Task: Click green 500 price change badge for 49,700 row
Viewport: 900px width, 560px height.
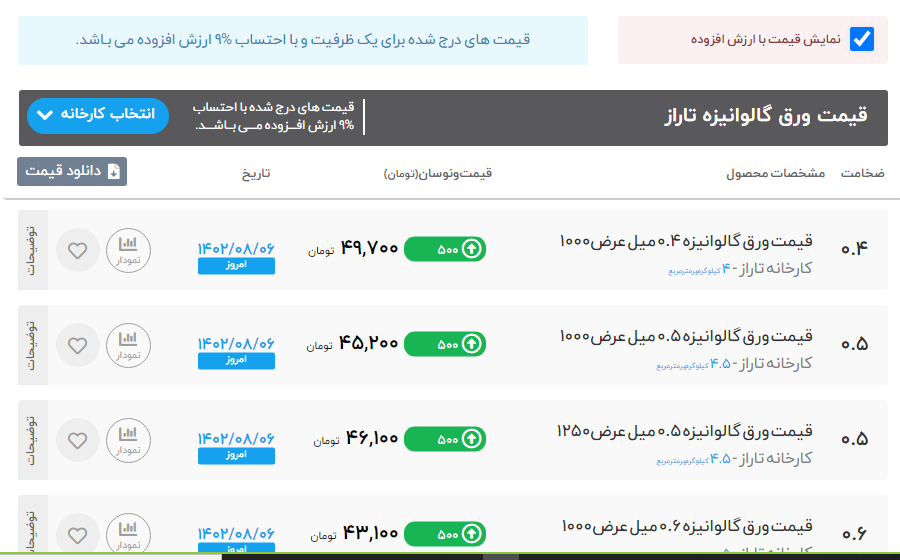Action: coord(445,249)
